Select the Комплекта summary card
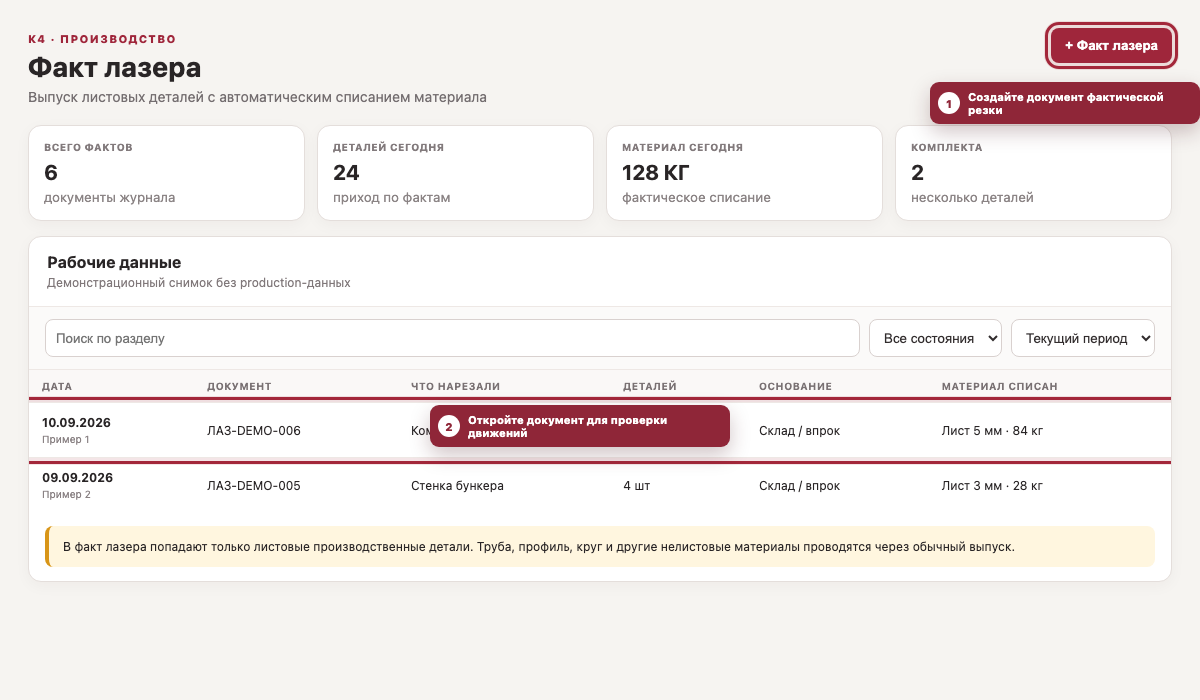 click(1033, 173)
